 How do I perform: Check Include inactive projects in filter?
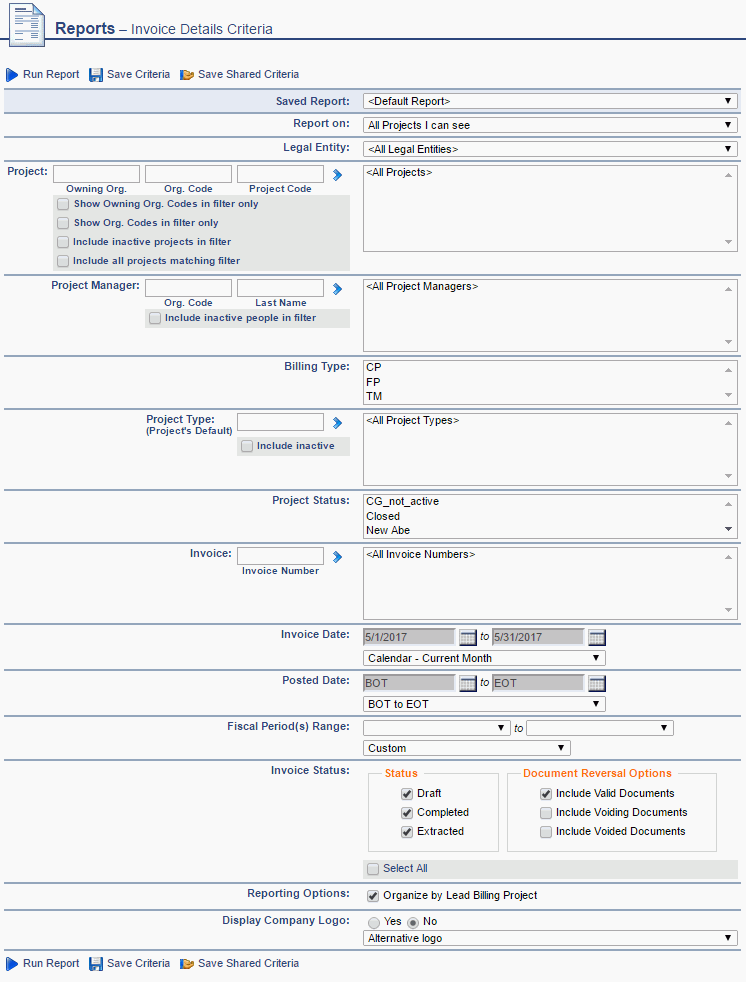(63, 242)
